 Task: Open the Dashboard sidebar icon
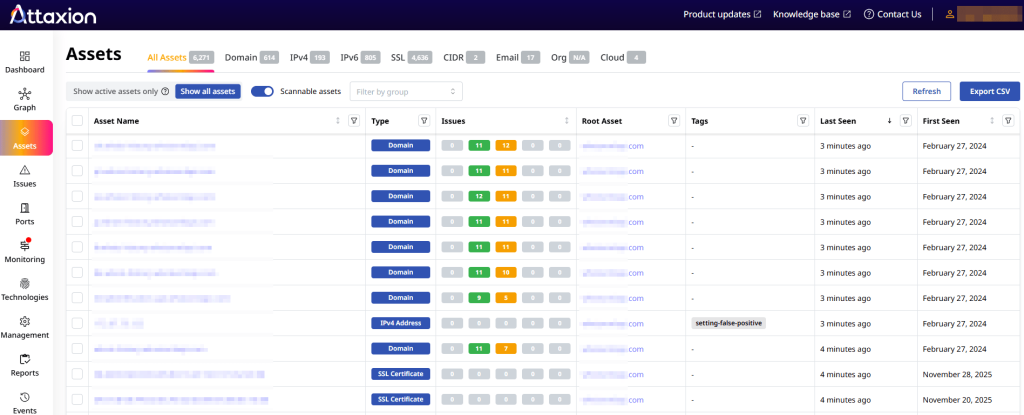point(25,57)
